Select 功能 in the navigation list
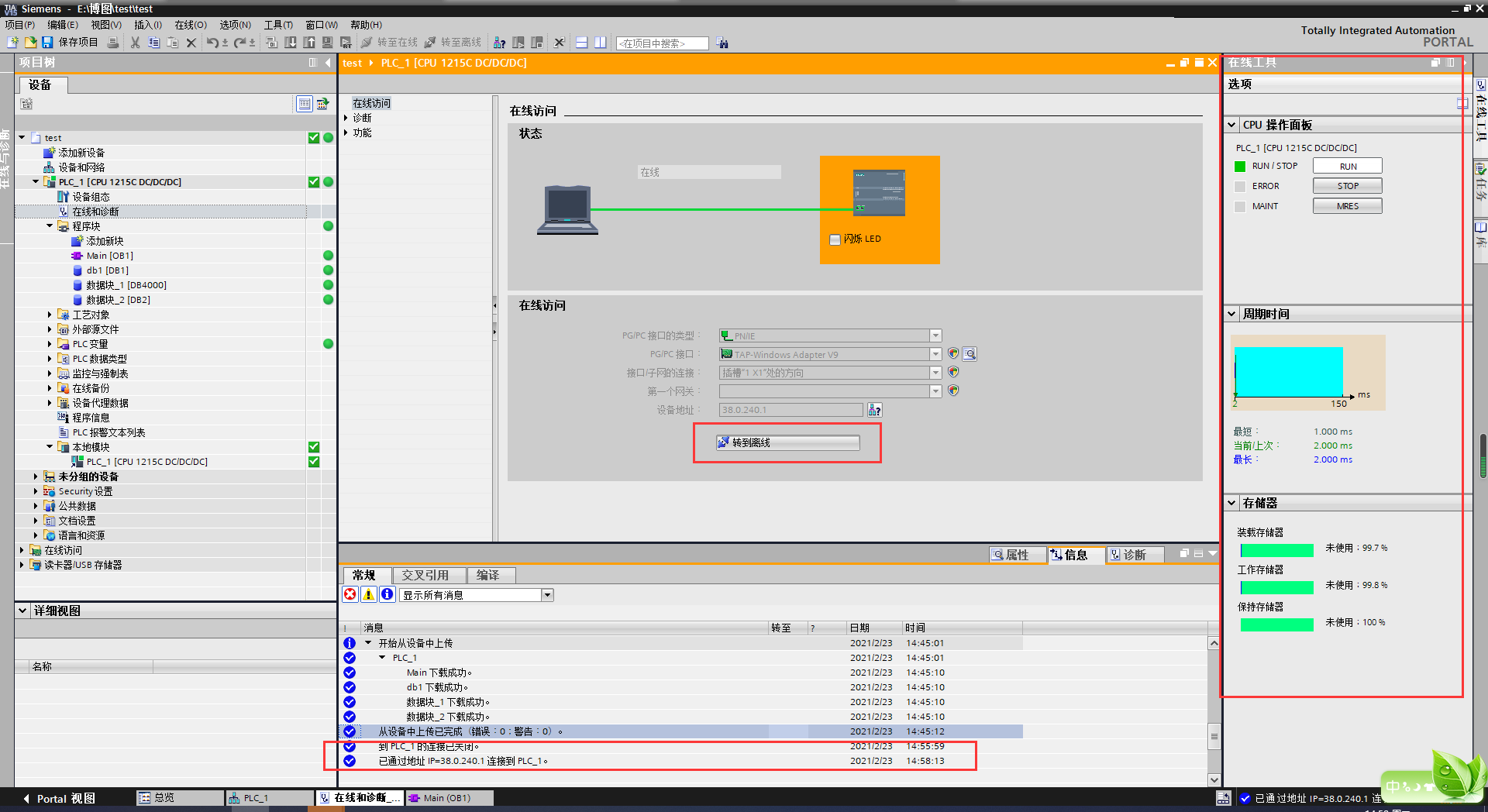This screenshot has width=1488, height=812. 362,132
